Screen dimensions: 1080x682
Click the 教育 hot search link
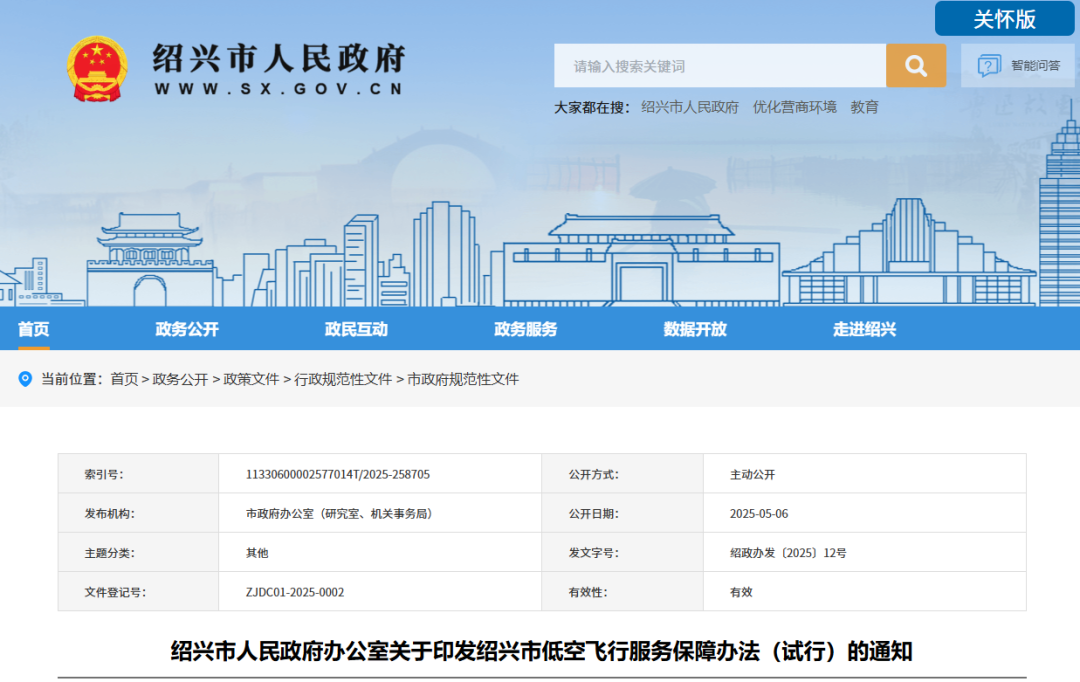click(x=864, y=107)
